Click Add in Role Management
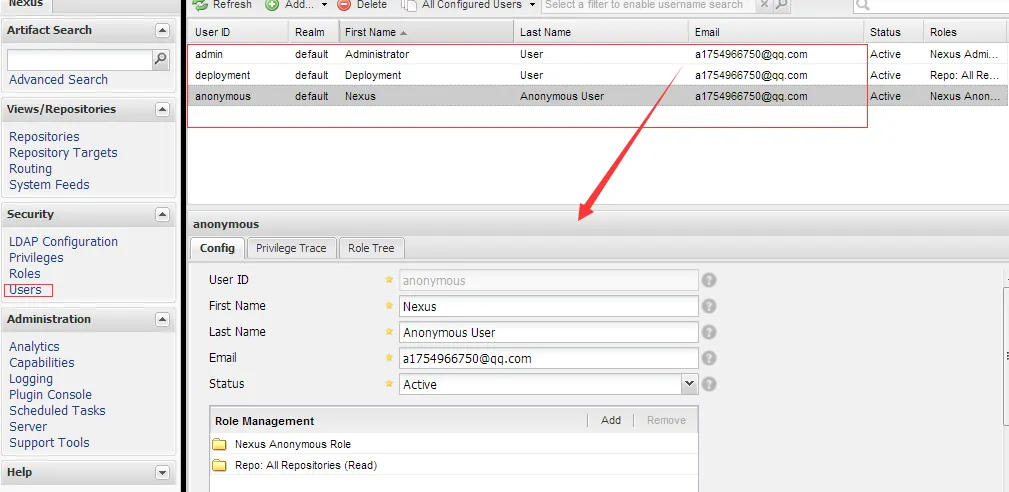Screen dimensions: 1009x492 [611, 420]
